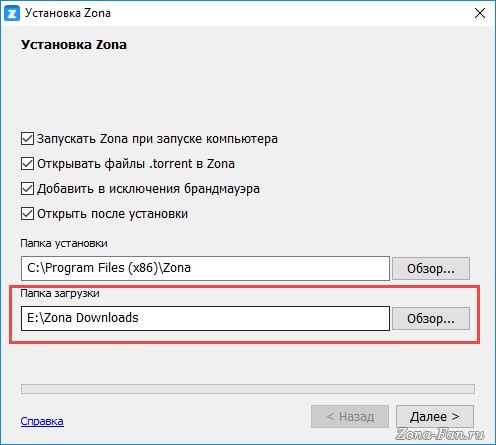Viewport: 496px width, 445px height.
Task: Click the install folder path field
Action: coord(205,268)
